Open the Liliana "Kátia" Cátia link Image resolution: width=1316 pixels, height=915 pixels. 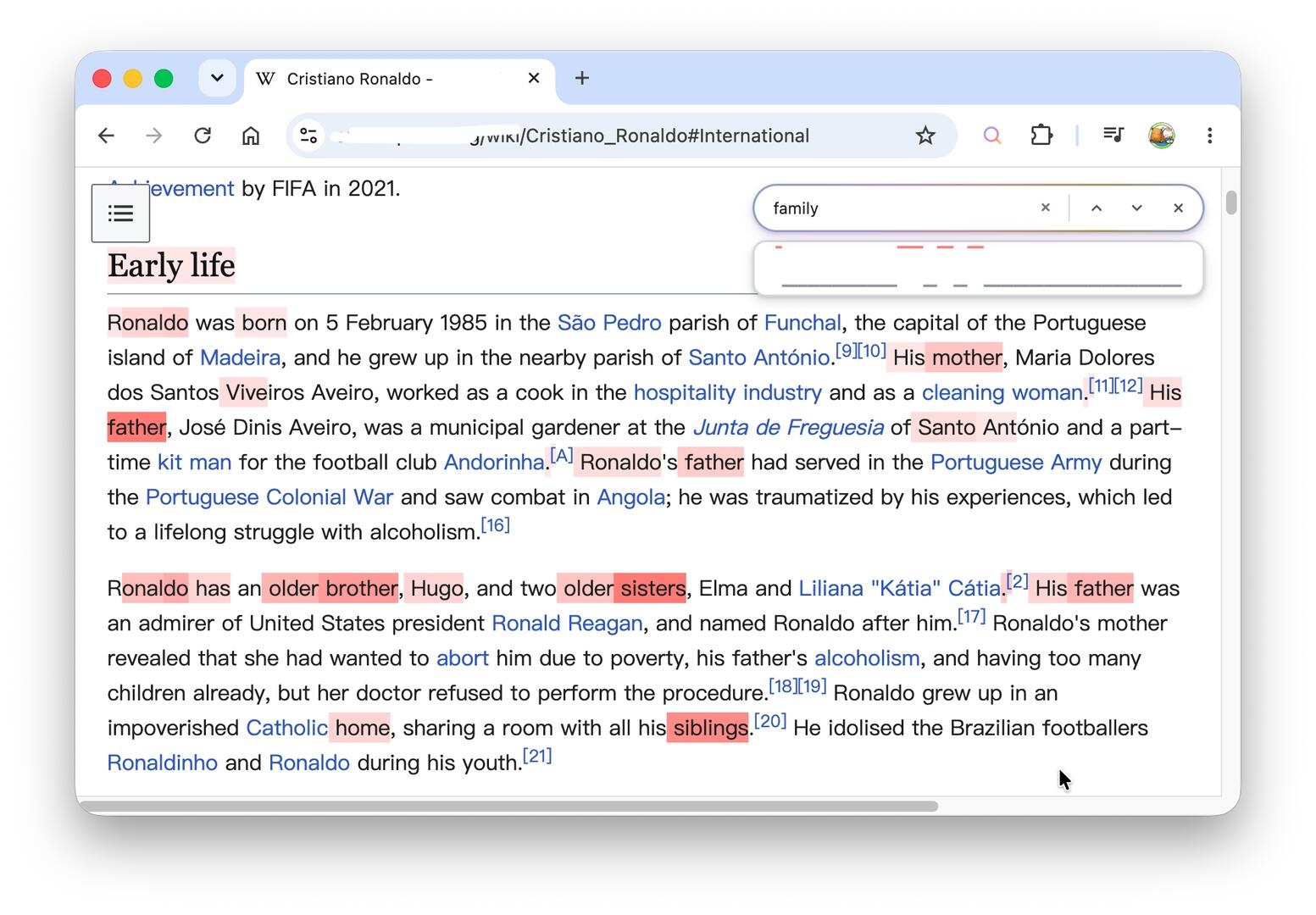pyautogui.click(x=899, y=588)
